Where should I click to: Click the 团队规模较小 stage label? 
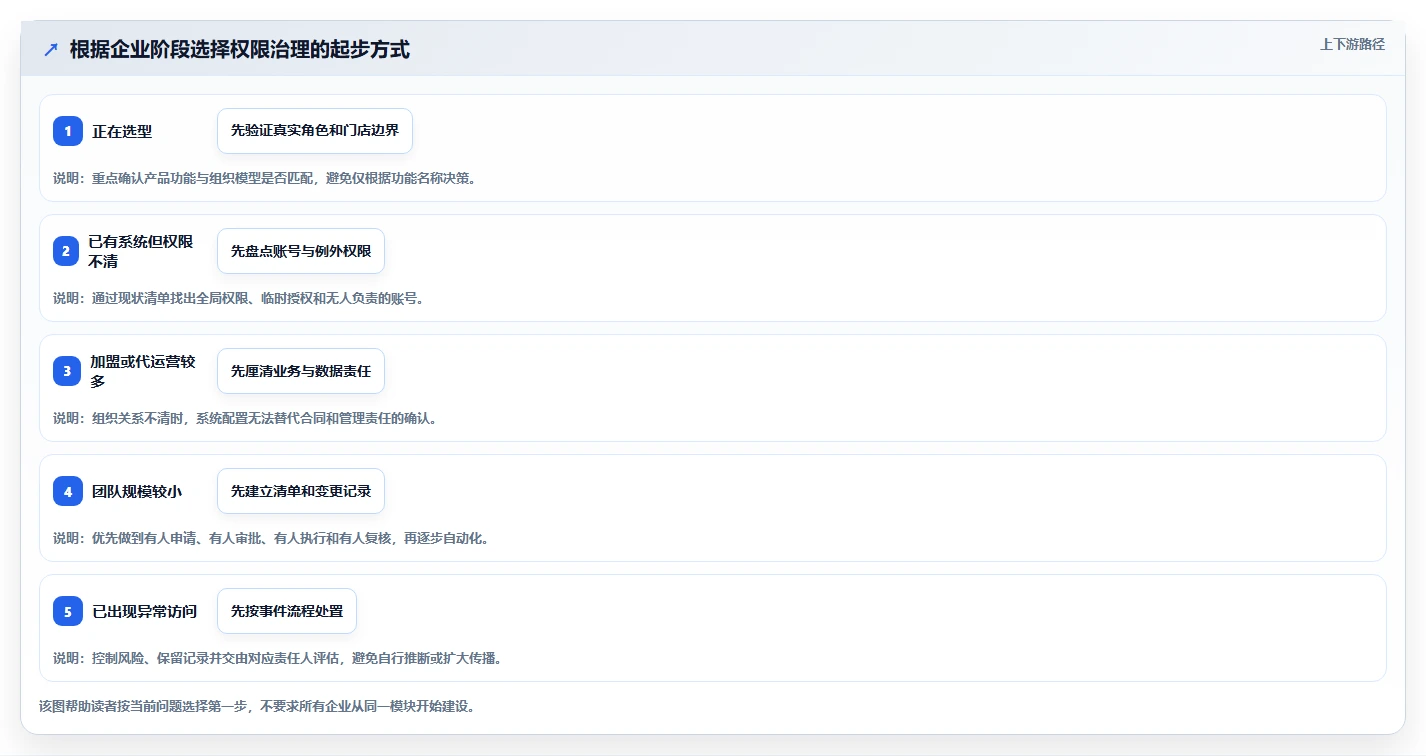tap(137, 491)
